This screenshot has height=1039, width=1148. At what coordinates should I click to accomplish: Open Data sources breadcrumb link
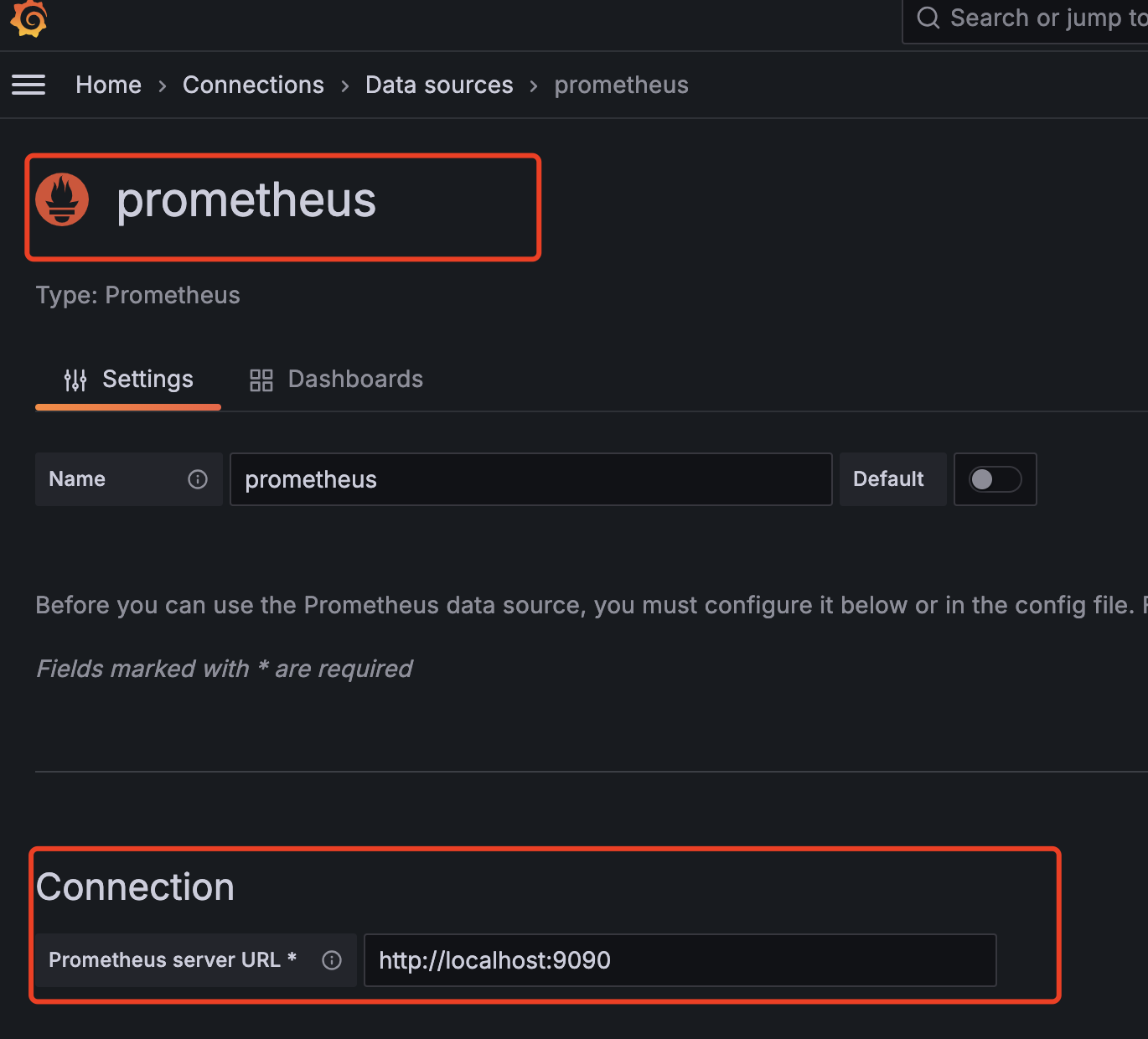pyautogui.click(x=439, y=85)
